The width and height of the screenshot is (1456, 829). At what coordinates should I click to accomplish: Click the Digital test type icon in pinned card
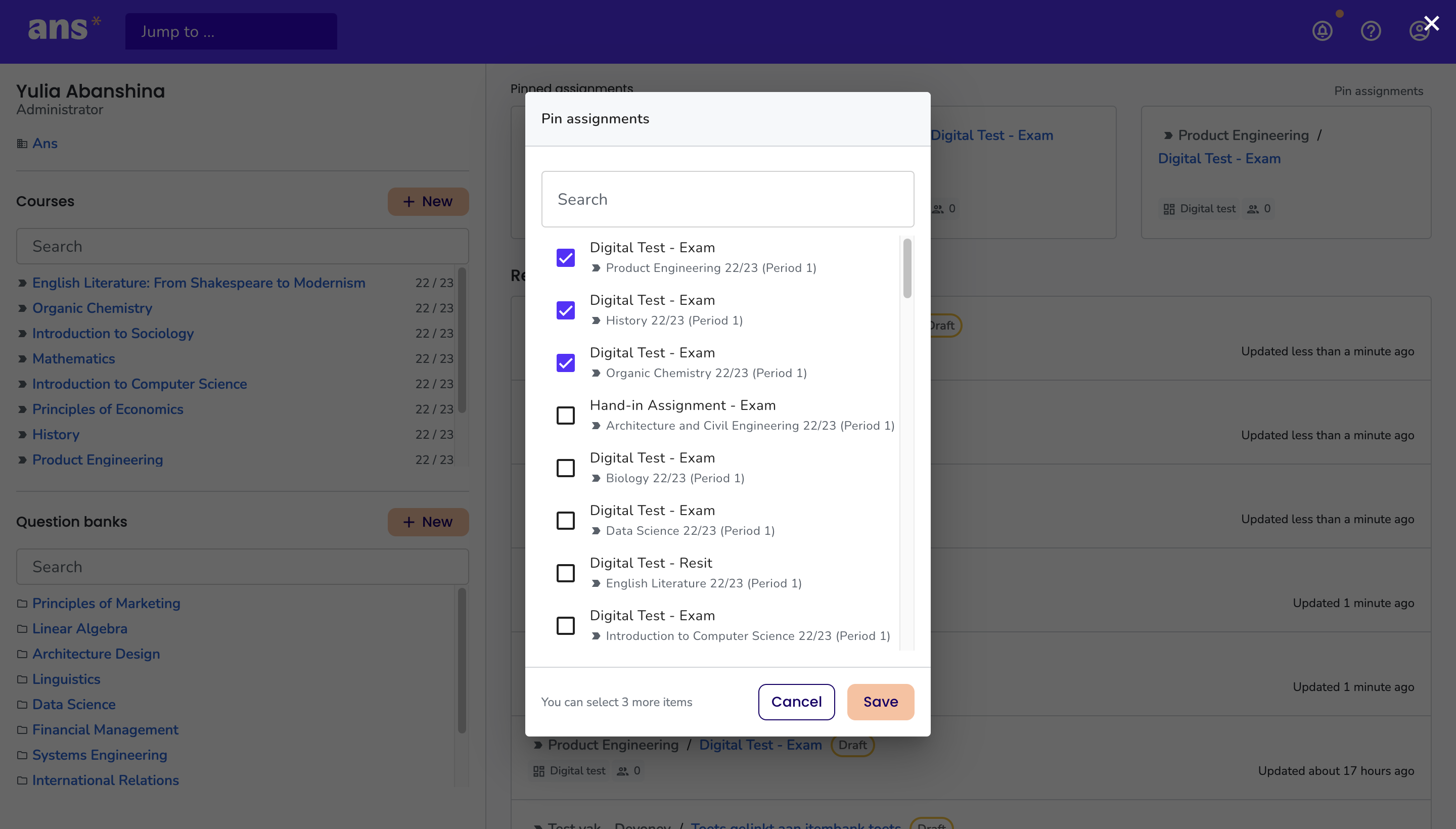(x=1168, y=209)
